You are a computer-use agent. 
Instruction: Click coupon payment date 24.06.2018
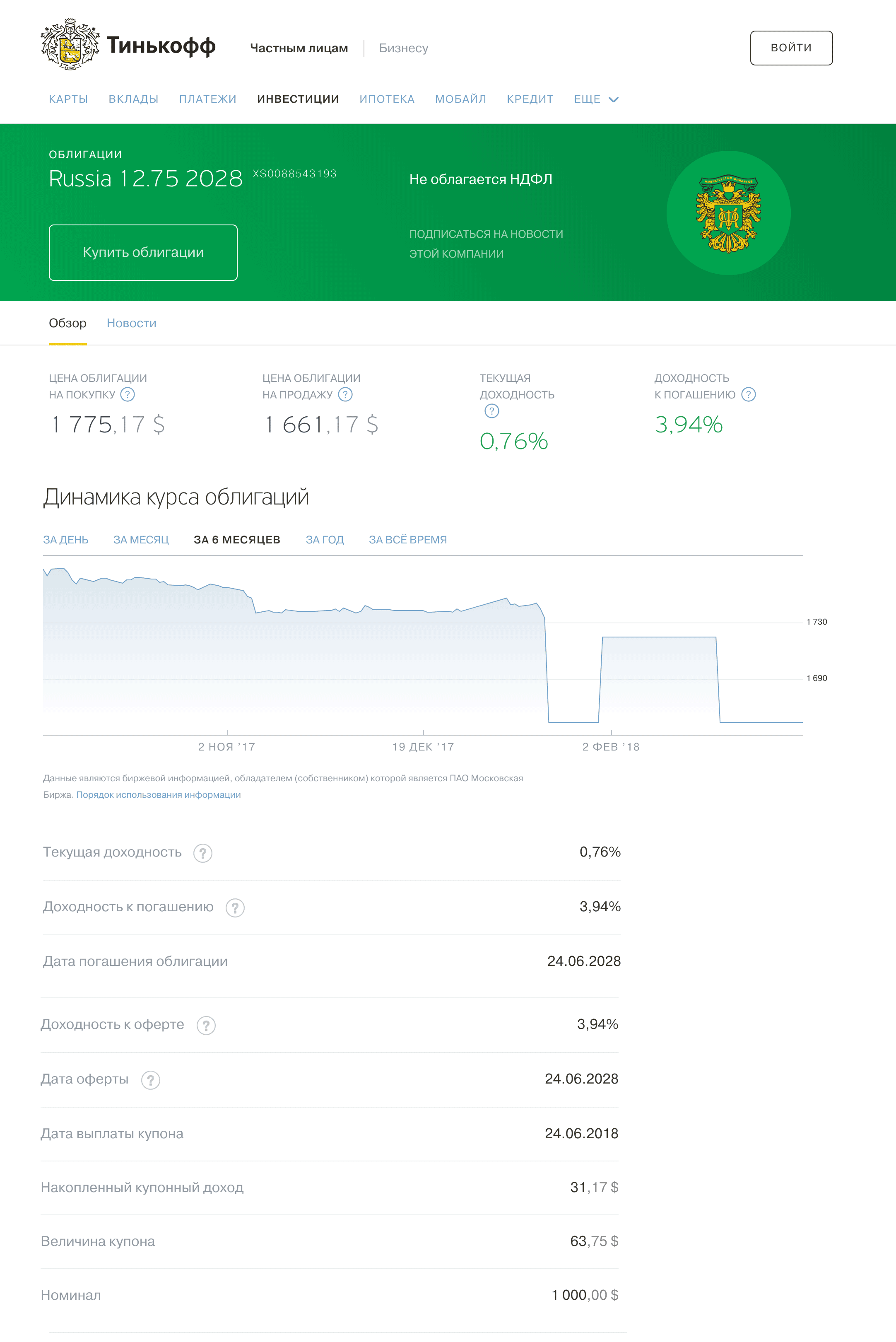(582, 1134)
